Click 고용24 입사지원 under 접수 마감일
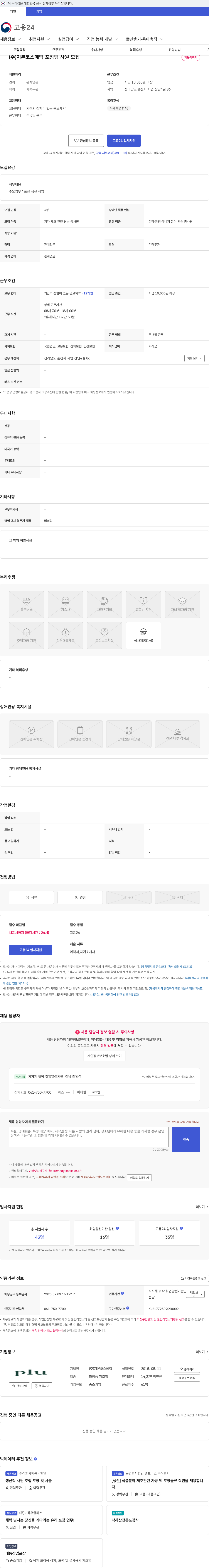 click(x=30, y=950)
